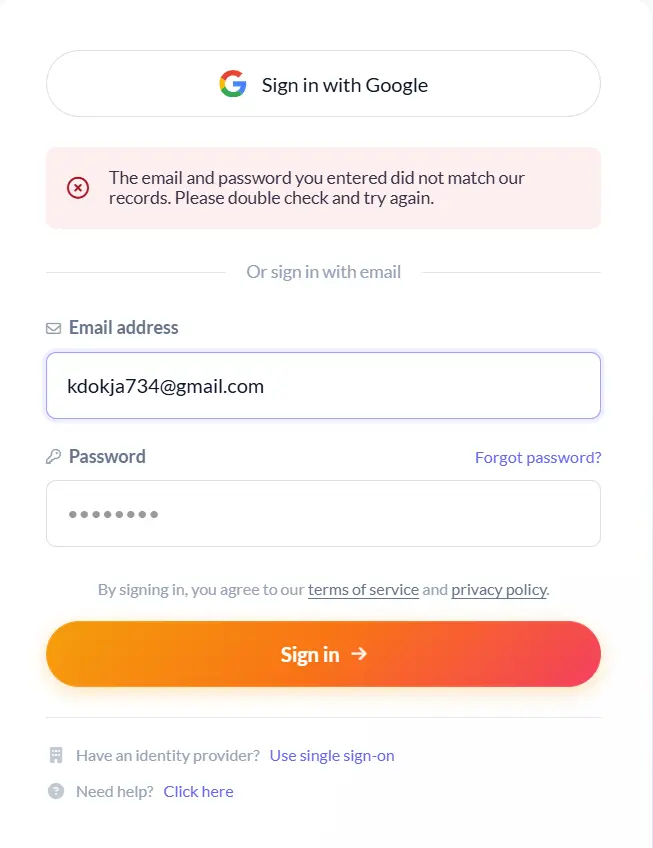This screenshot has width=653, height=848.
Task: Click the envelope icon beside Email address
Action: pyautogui.click(x=54, y=328)
